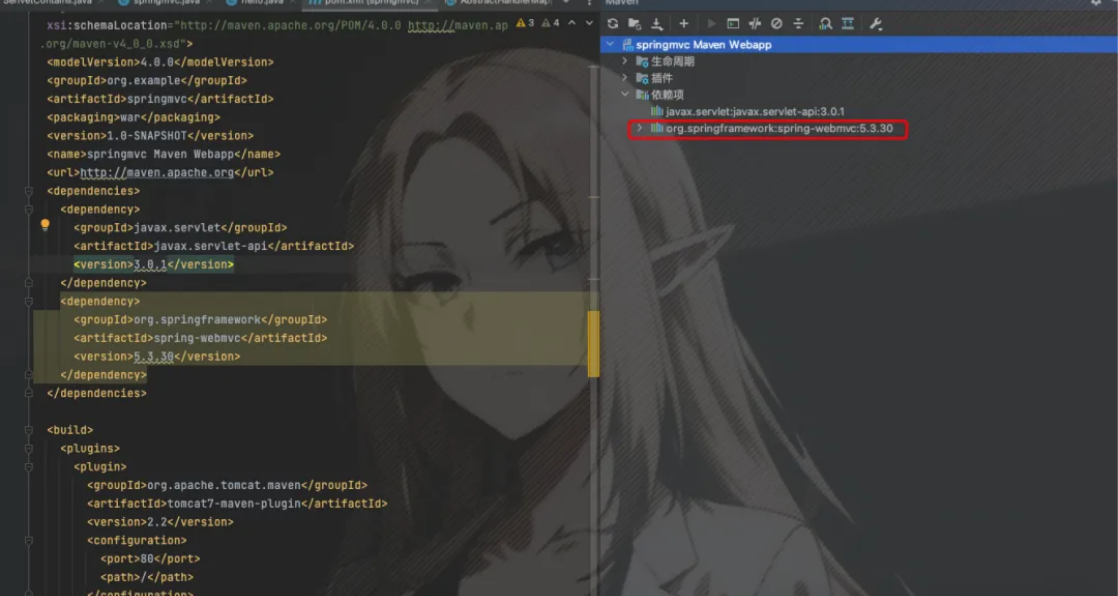
Task: Show Maven dependencies diagram icon
Action: (848, 24)
